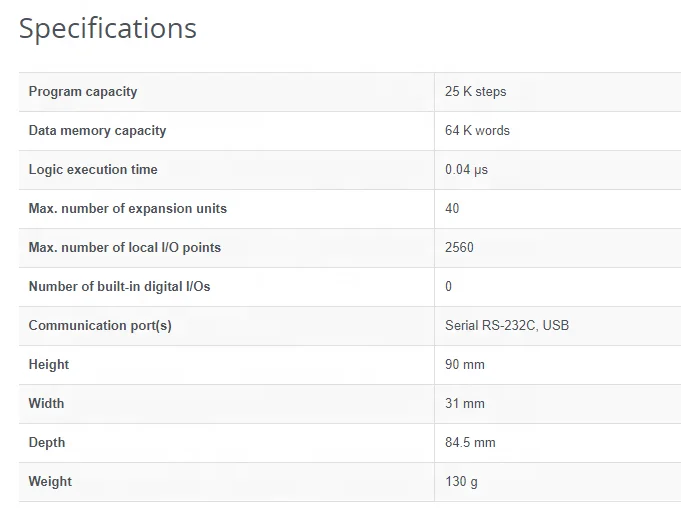This screenshot has width=681, height=523.
Task: Click the 64 K words value
Action: coord(477,131)
